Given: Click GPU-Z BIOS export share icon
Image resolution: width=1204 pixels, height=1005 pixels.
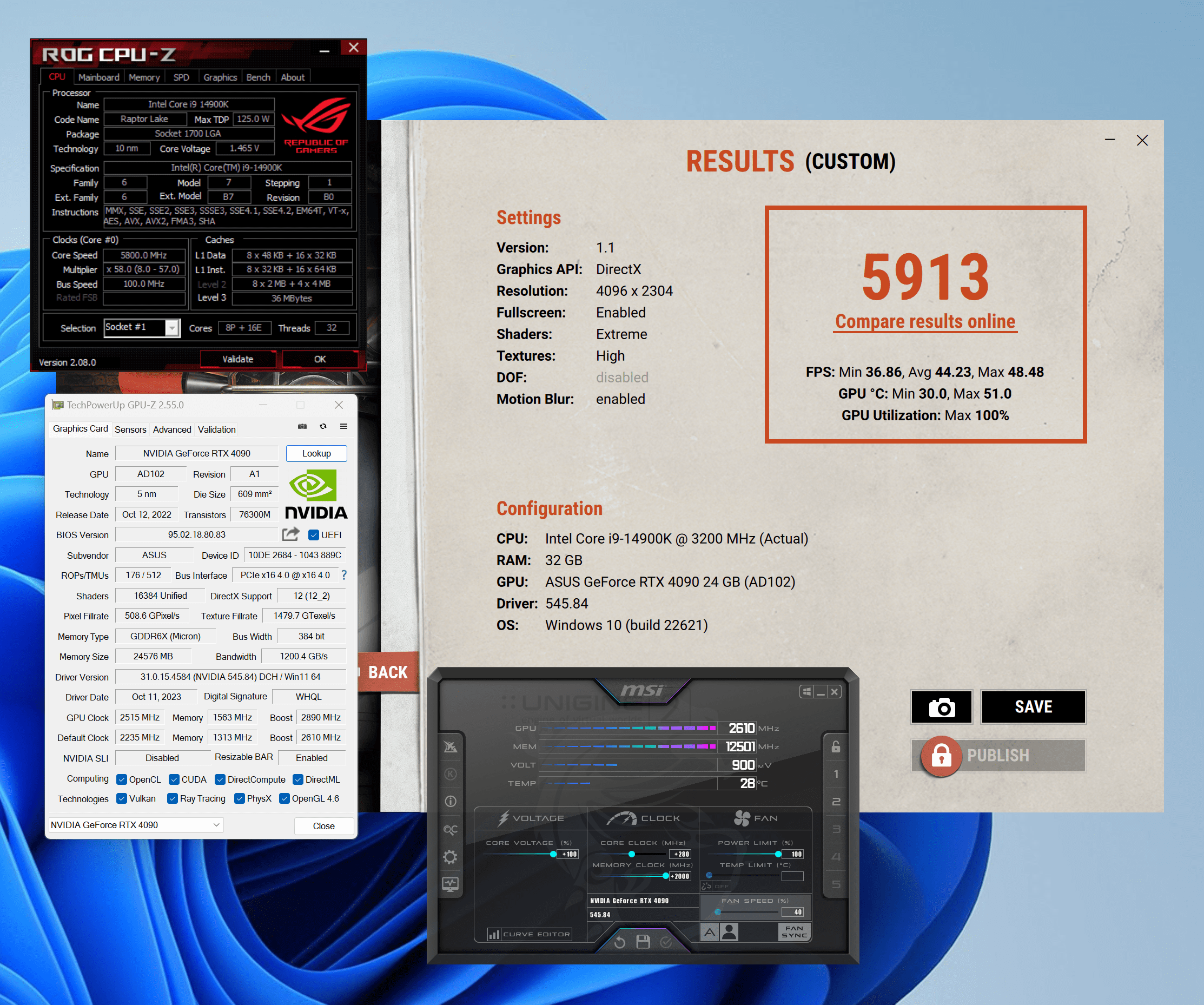Looking at the screenshot, I should point(290,534).
